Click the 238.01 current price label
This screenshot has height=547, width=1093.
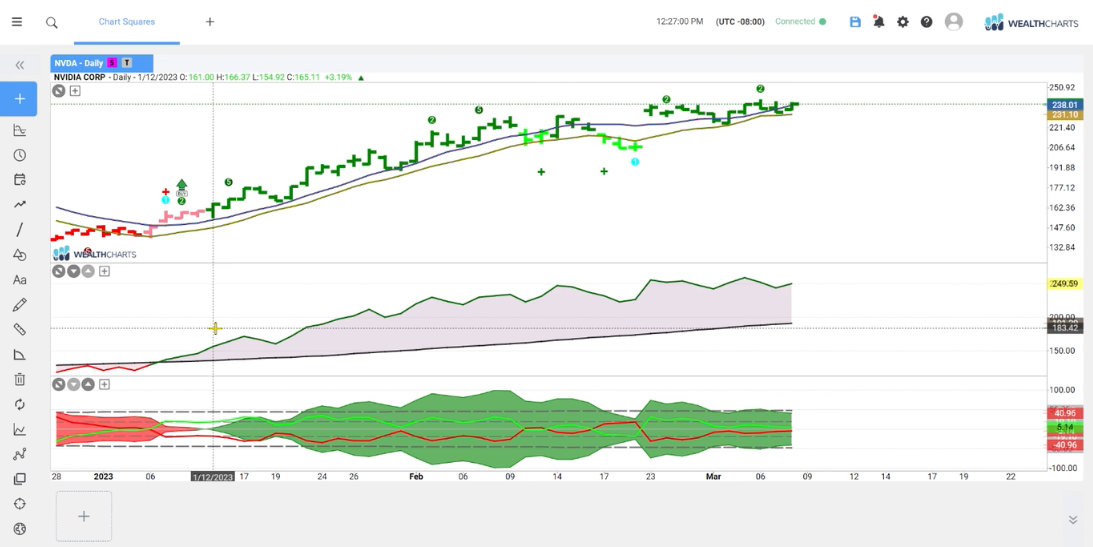click(x=1064, y=105)
